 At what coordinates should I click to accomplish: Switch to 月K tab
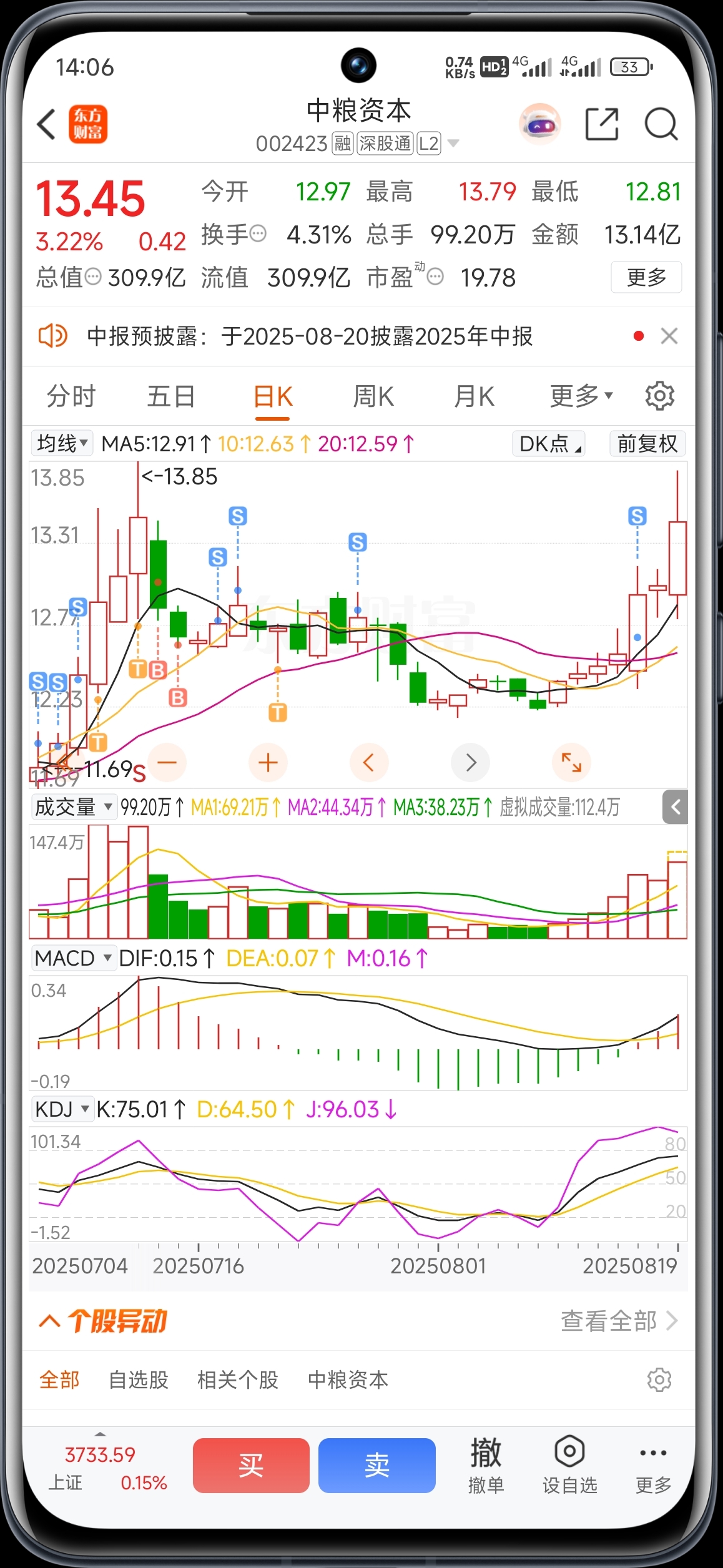(x=475, y=396)
